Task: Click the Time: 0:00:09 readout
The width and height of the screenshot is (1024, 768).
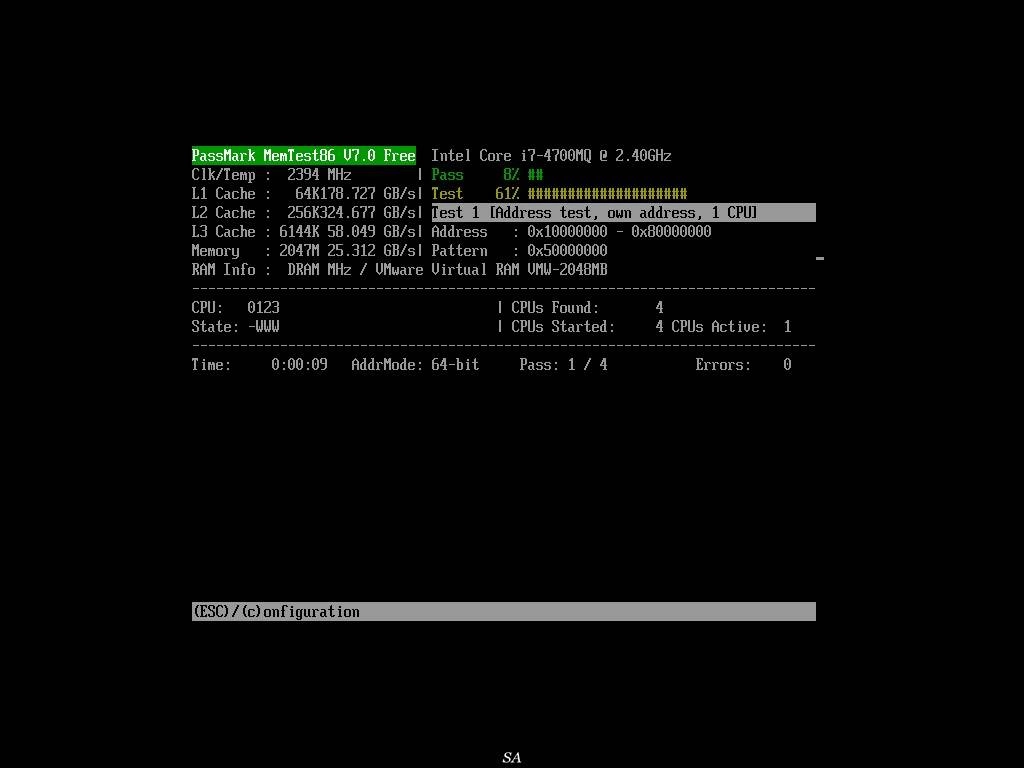Action: 260,364
